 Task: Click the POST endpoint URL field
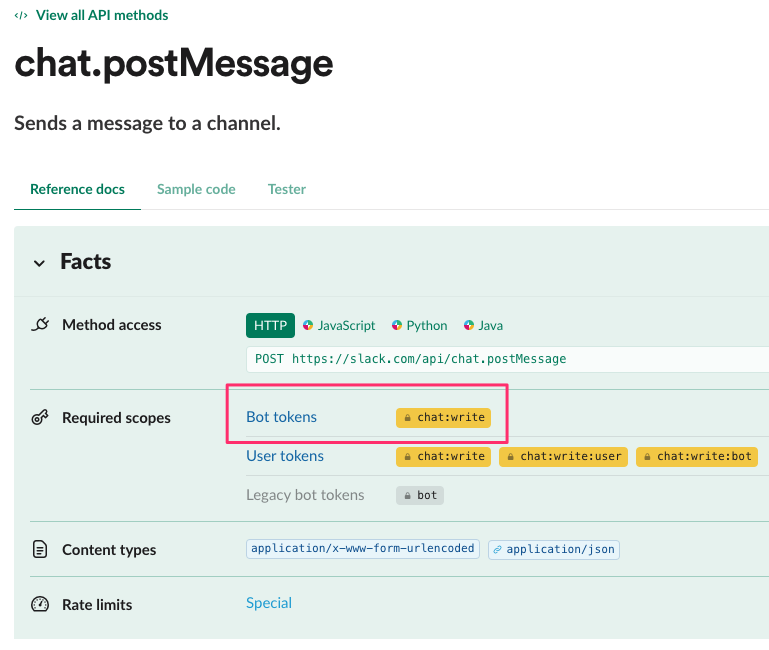(508, 359)
